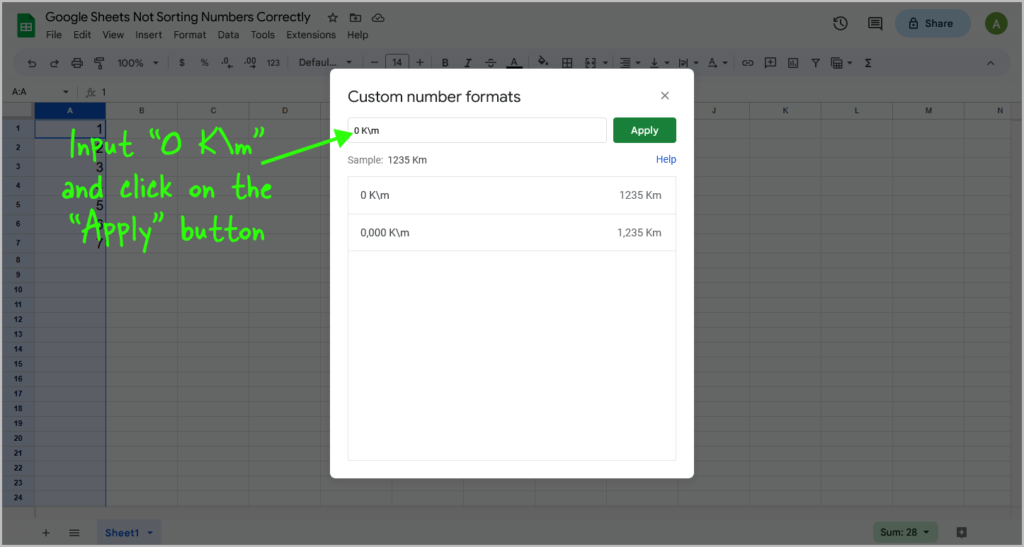
Task: Open the account avatar A
Action: pos(996,24)
